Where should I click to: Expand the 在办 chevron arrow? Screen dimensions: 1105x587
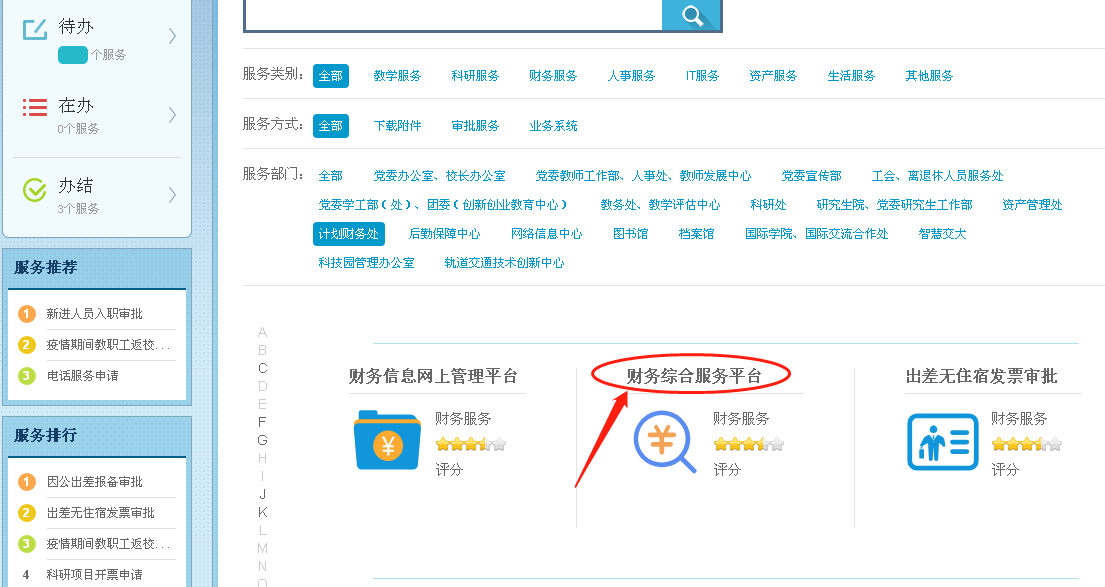coord(172,115)
